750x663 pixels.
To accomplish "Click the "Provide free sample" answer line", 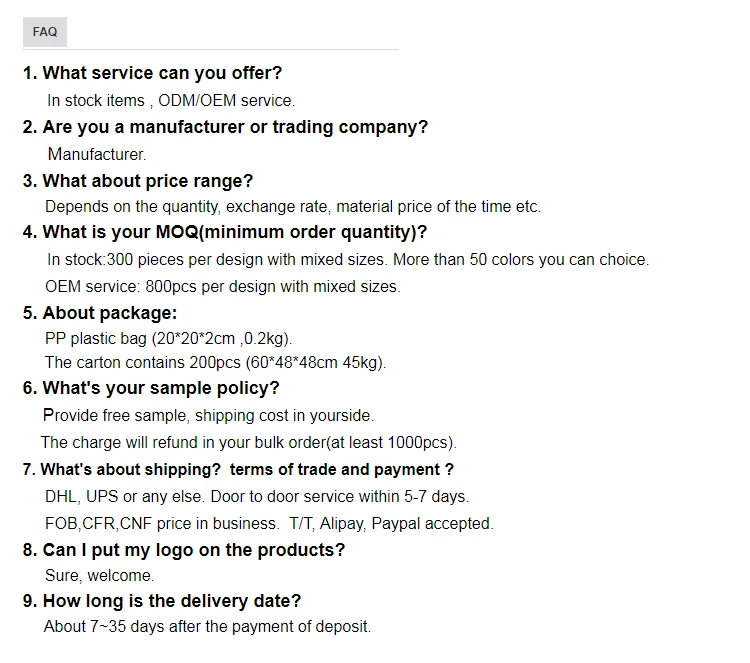I will 209,415.
